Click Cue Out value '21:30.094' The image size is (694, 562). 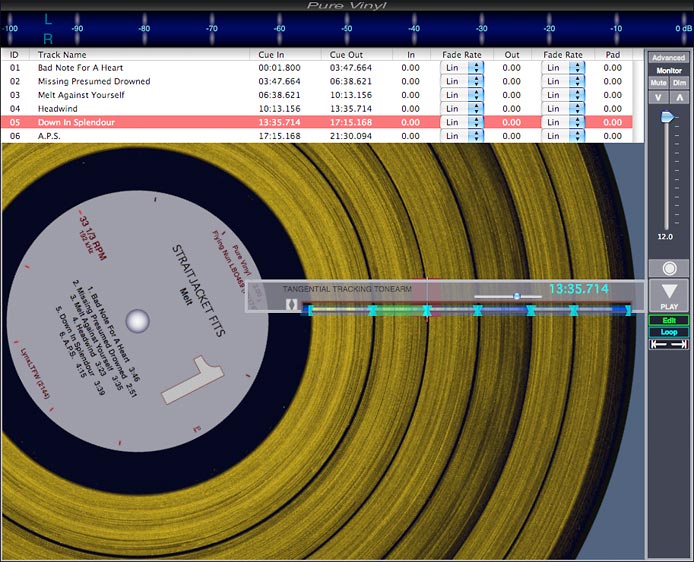coord(351,136)
